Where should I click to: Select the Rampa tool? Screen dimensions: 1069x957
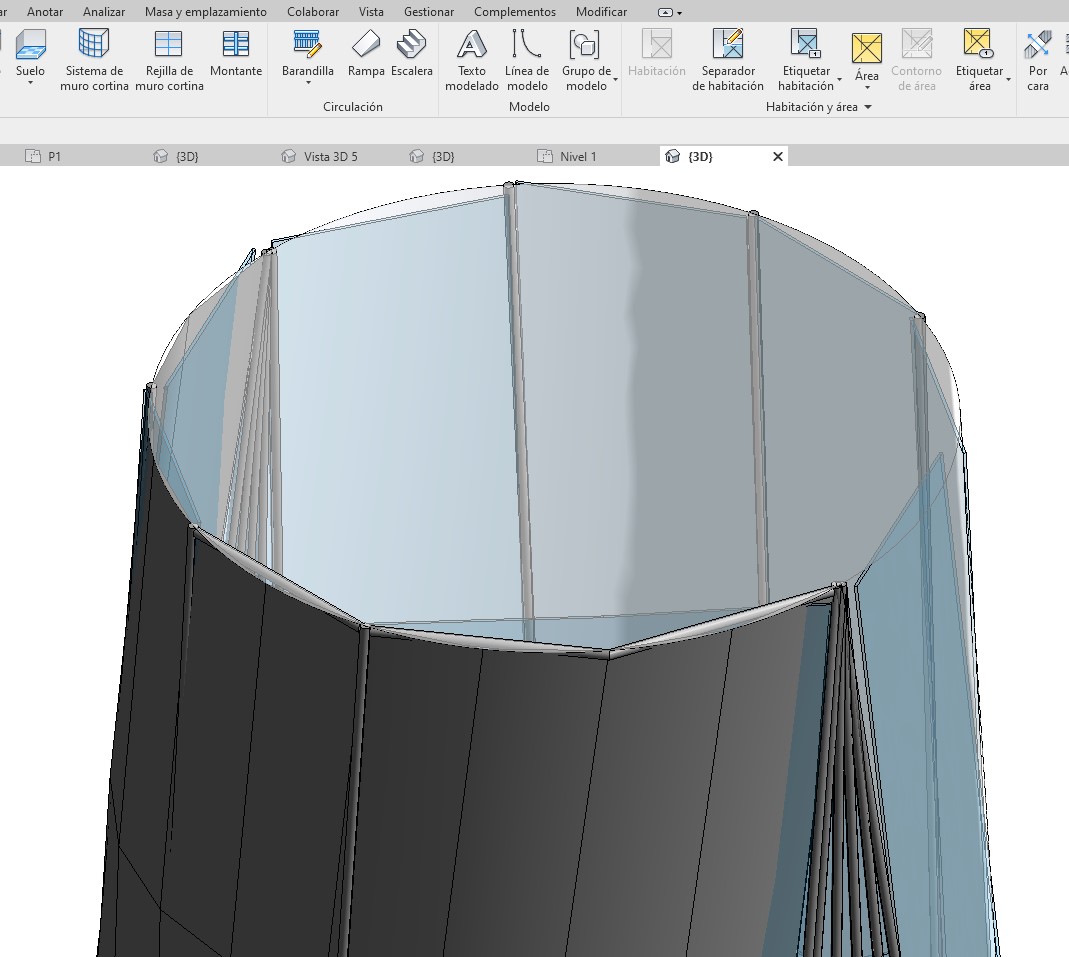pyautogui.click(x=366, y=53)
